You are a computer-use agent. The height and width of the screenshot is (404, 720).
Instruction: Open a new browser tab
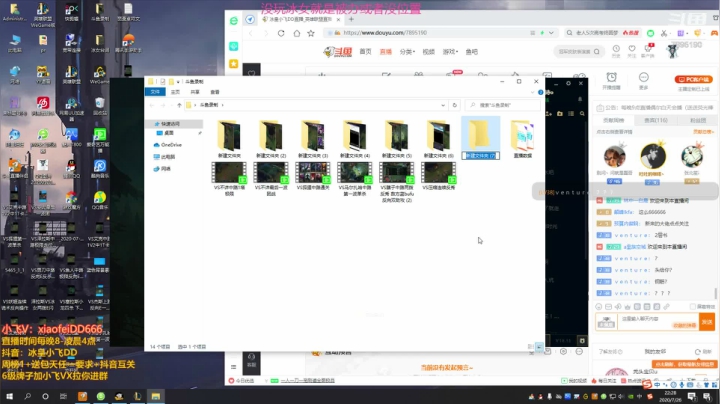point(351,19)
